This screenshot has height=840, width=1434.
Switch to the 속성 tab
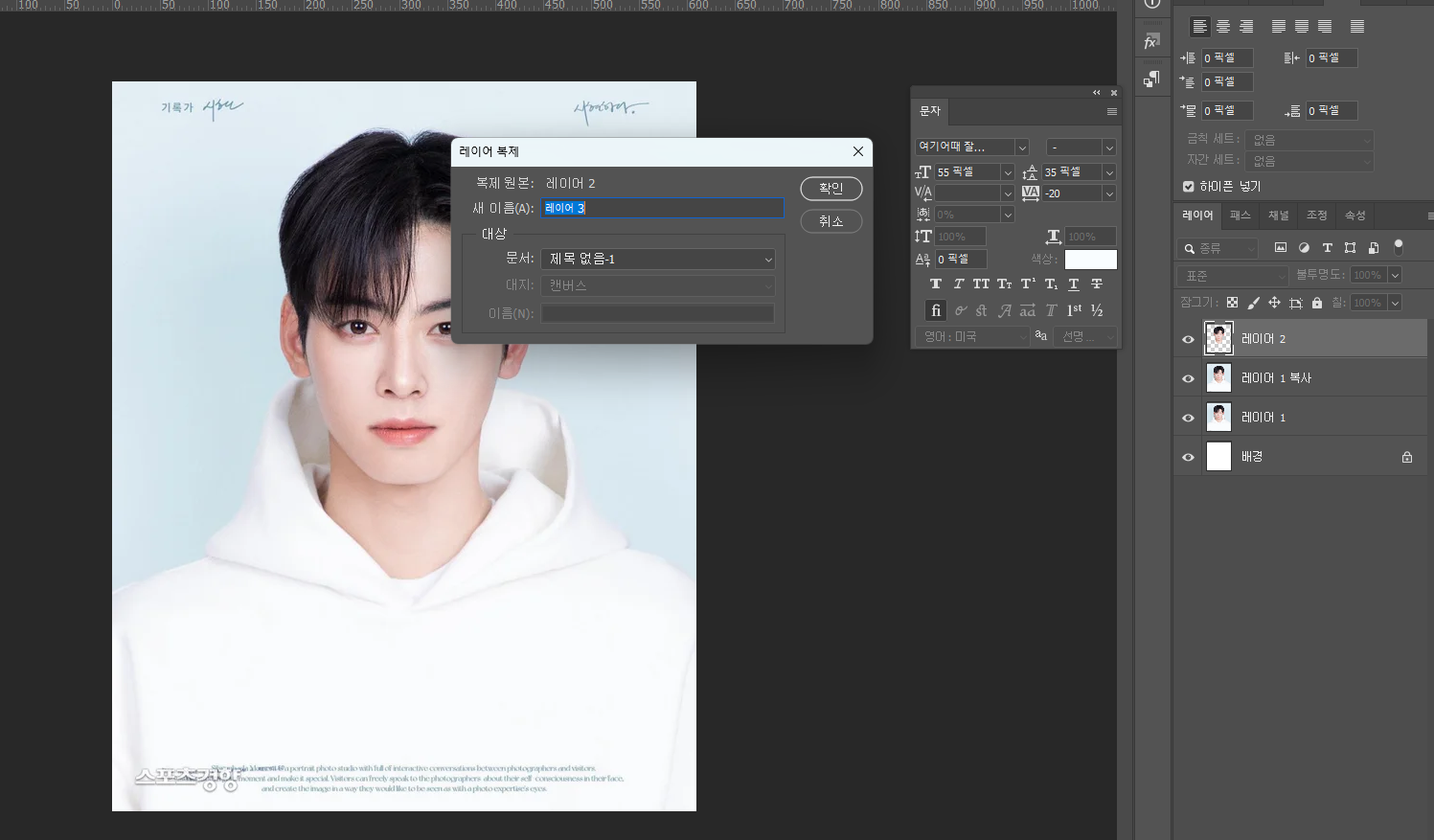(1355, 216)
